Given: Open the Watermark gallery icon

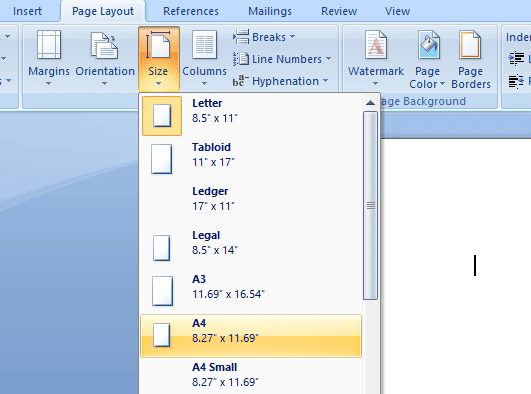Looking at the screenshot, I should click(376, 45).
